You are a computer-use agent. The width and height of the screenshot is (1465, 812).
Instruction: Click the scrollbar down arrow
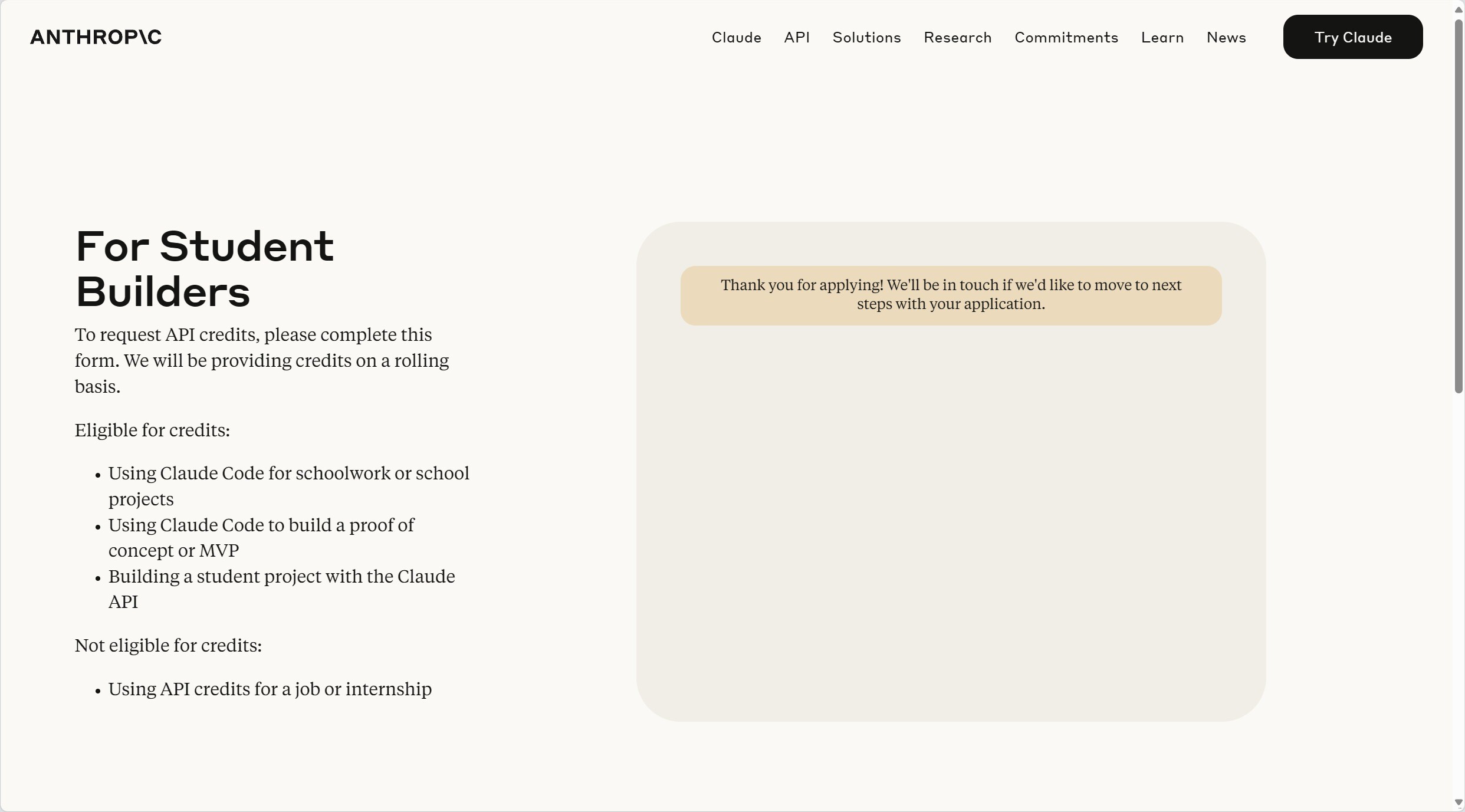[1458, 802]
